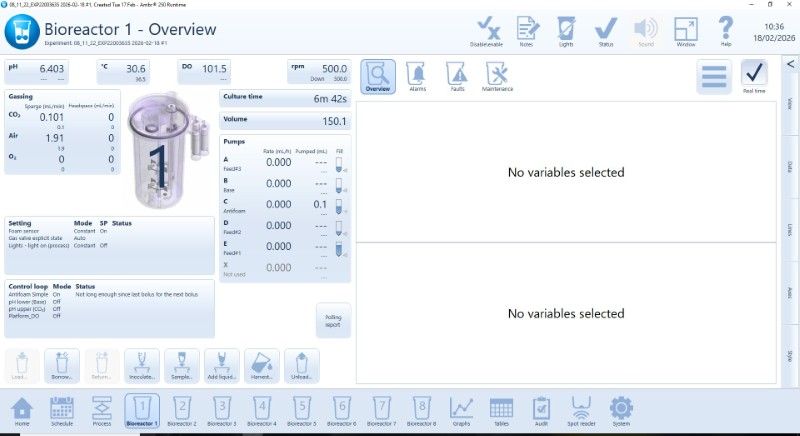This screenshot has height=436, width=800.
Task: Expand the collapsed right side panel arrow
Action: (790, 65)
